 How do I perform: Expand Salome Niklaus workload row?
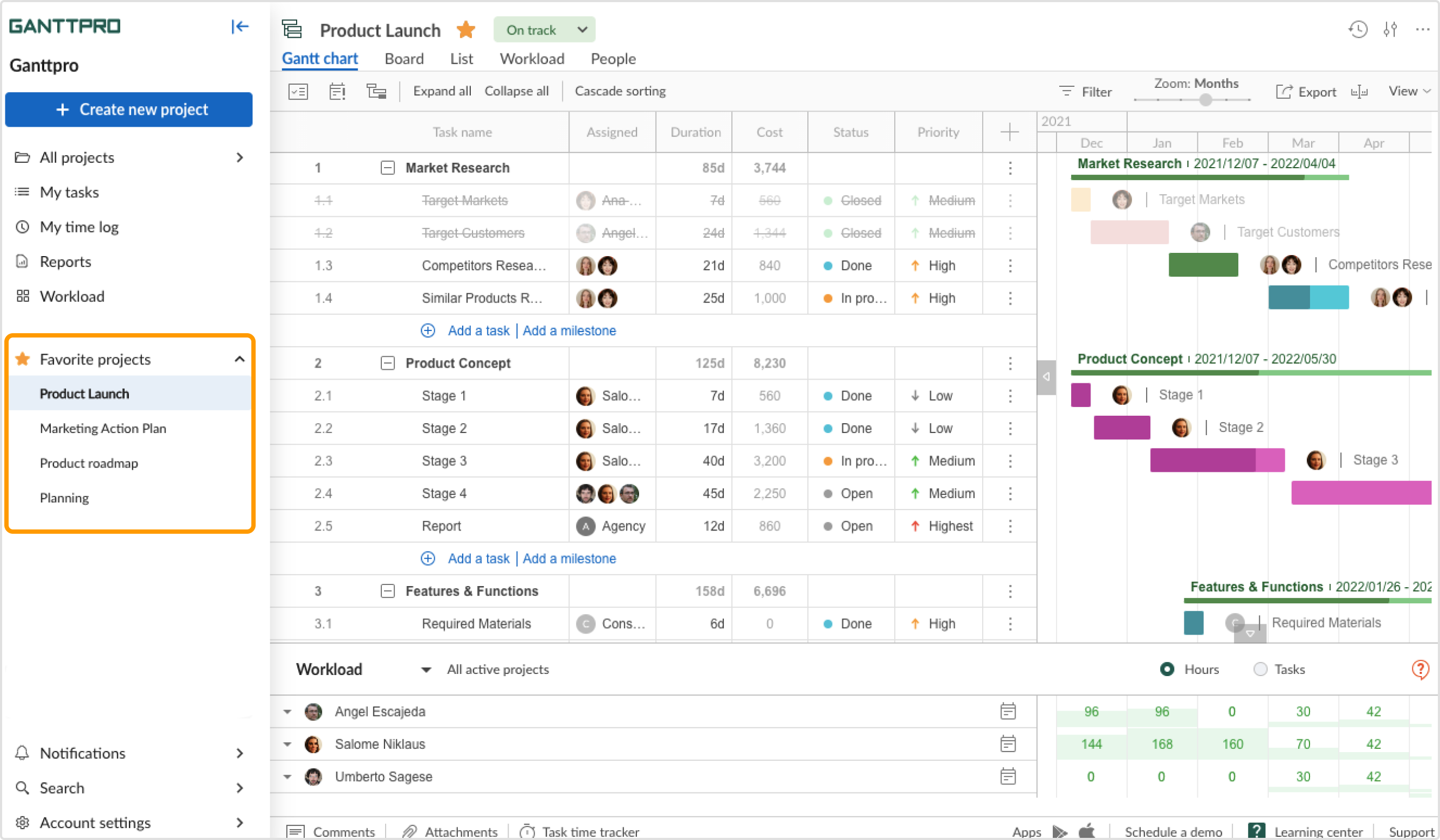(287, 744)
